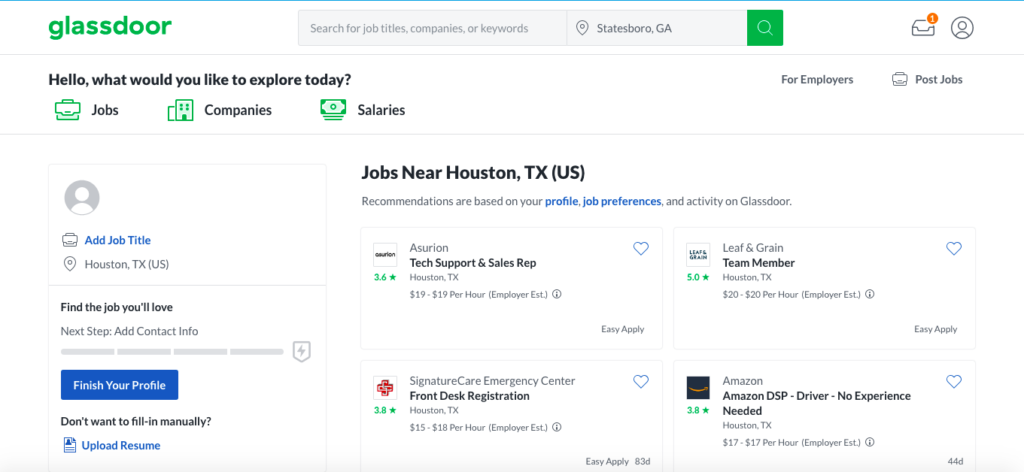Click the Leaf & Grain company logo
The width and height of the screenshot is (1024, 472).
point(697,255)
